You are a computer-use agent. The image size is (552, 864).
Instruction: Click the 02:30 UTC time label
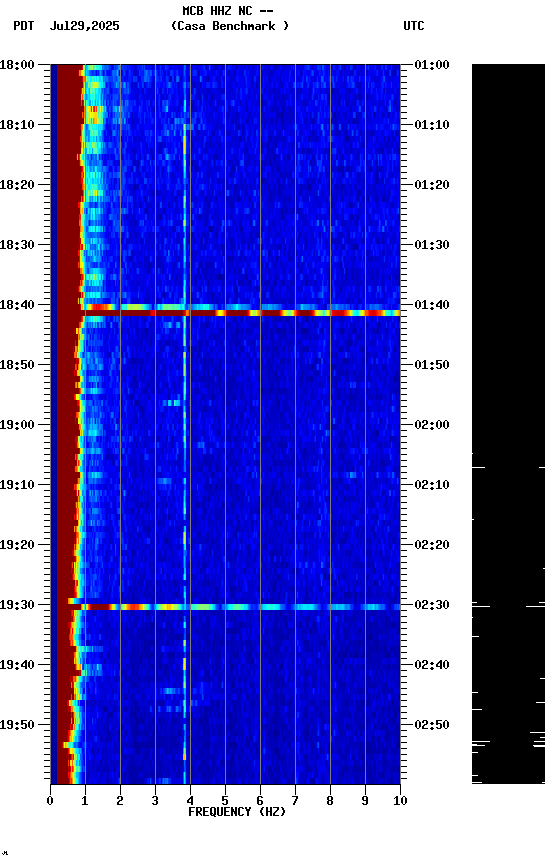click(x=432, y=605)
